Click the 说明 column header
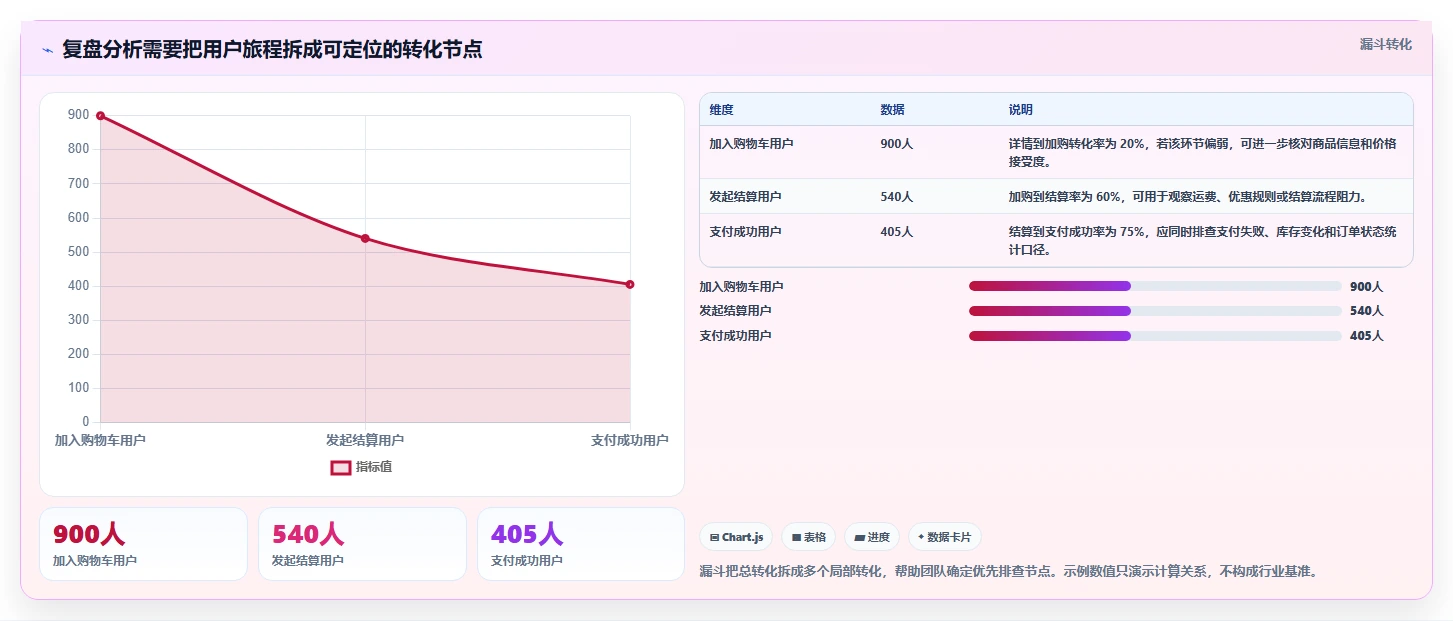 click(1206, 110)
